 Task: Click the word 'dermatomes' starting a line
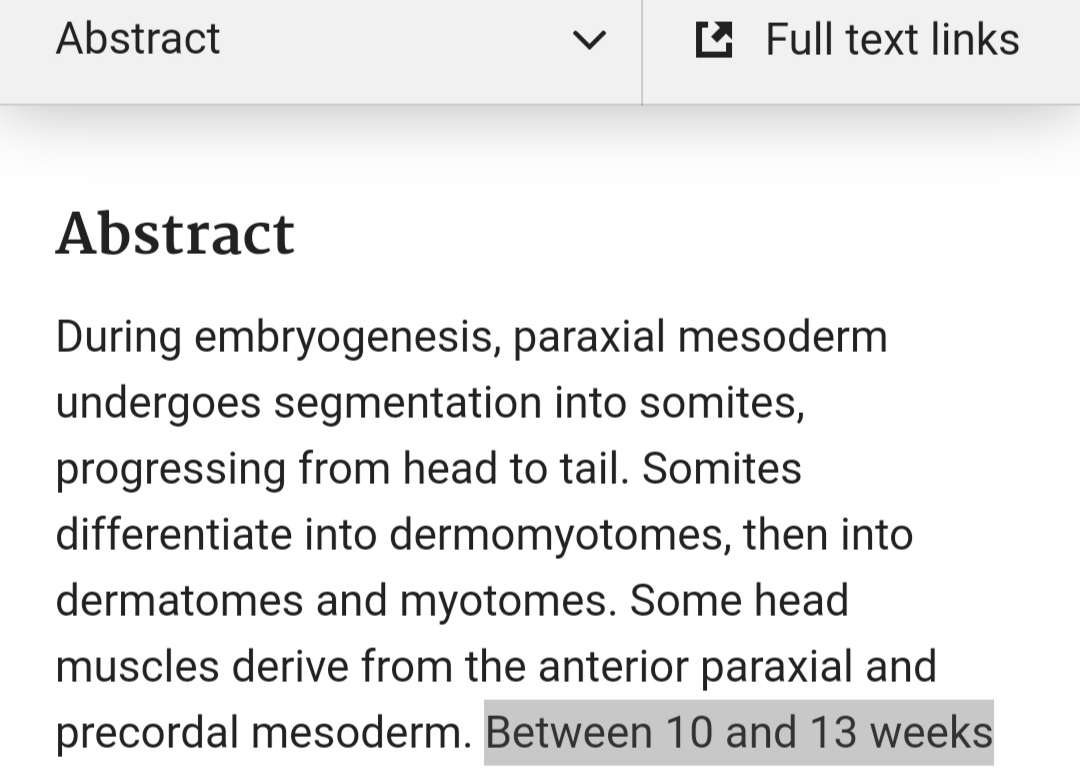pyautogui.click(x=179, y=601)
